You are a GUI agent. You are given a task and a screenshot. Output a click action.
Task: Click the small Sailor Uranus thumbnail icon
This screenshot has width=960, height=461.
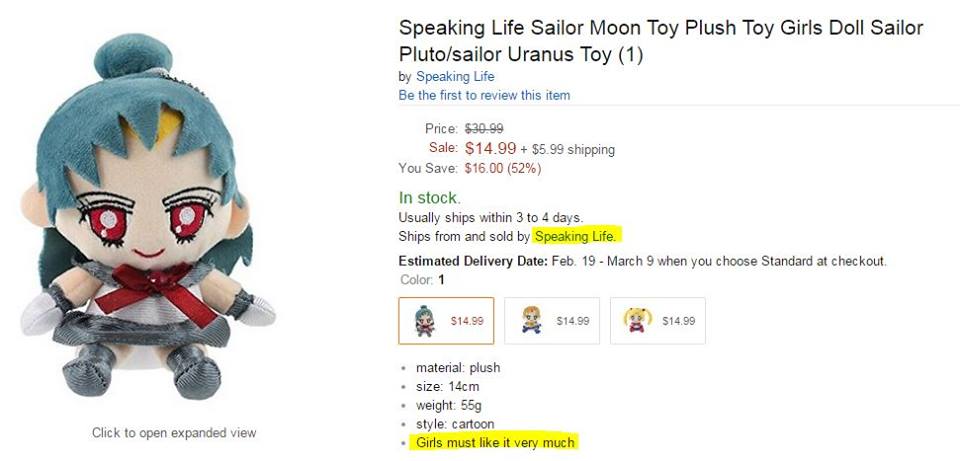click(531, 320)
